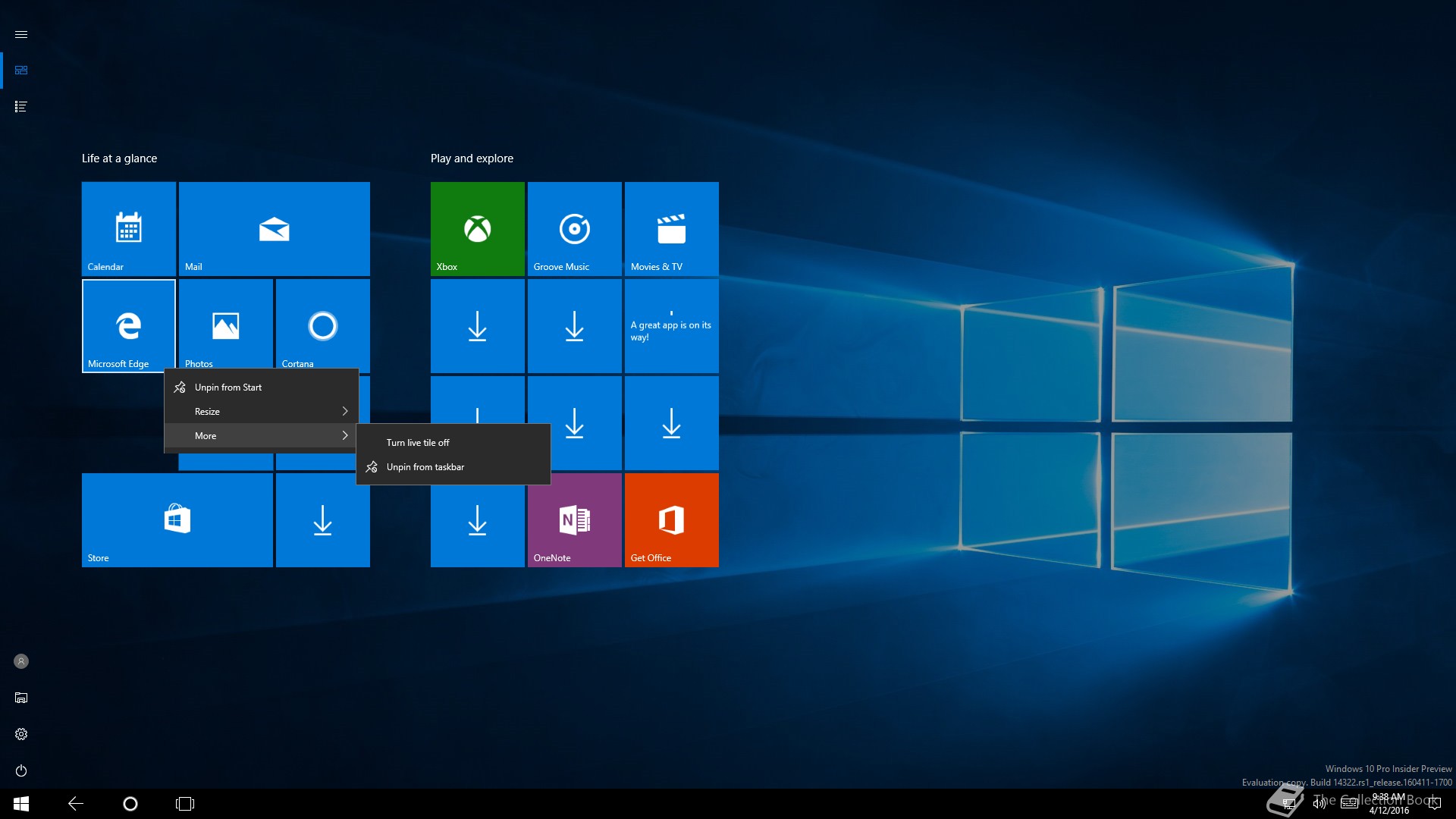The width and height of the screenshot is (1456, 819).
Task: Open the Photos tile
Action: coord(226,325)
